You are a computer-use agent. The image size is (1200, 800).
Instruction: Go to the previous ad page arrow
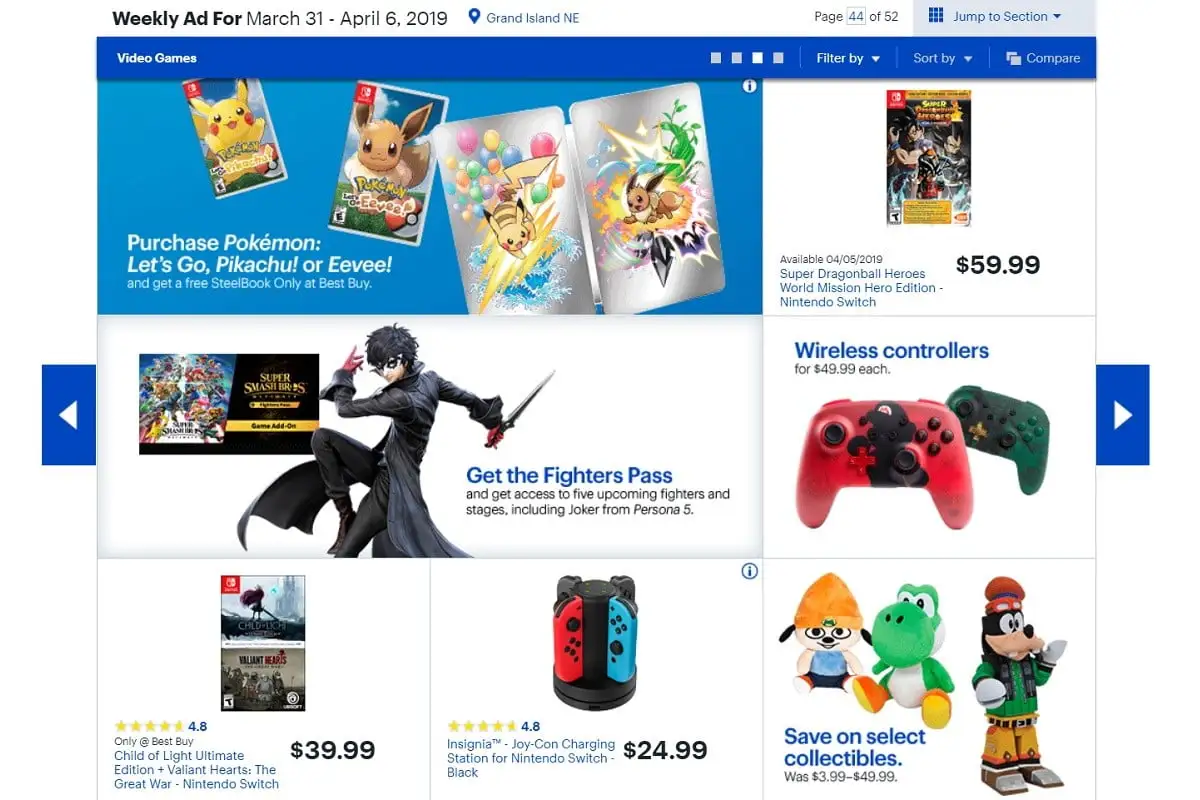(69, 415)
